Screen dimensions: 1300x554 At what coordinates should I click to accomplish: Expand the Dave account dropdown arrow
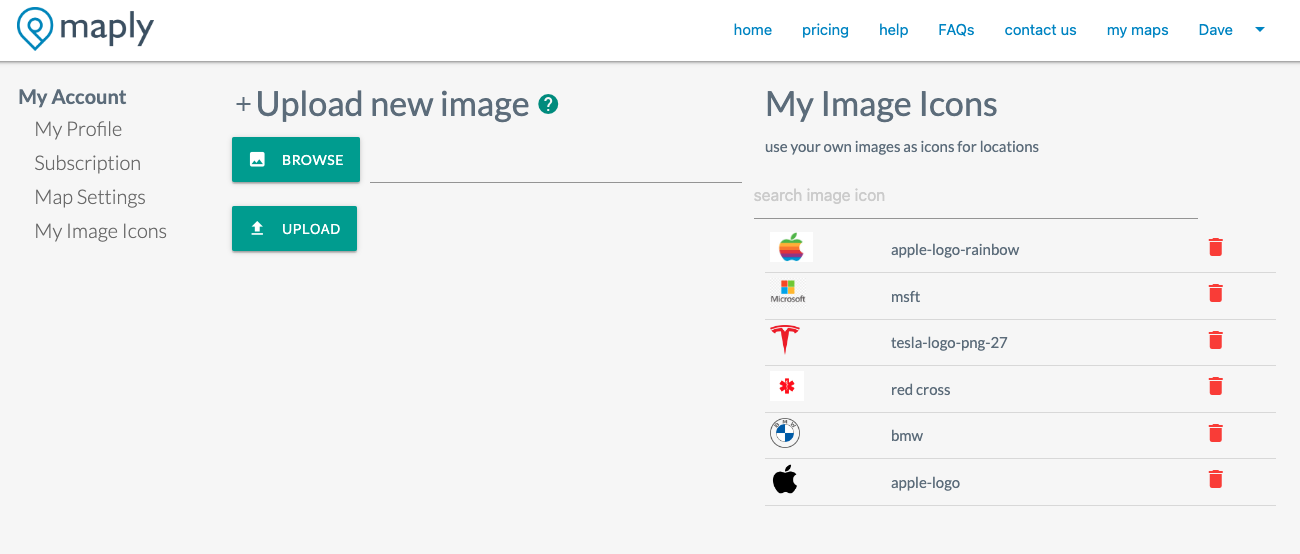coord(1260,30)
